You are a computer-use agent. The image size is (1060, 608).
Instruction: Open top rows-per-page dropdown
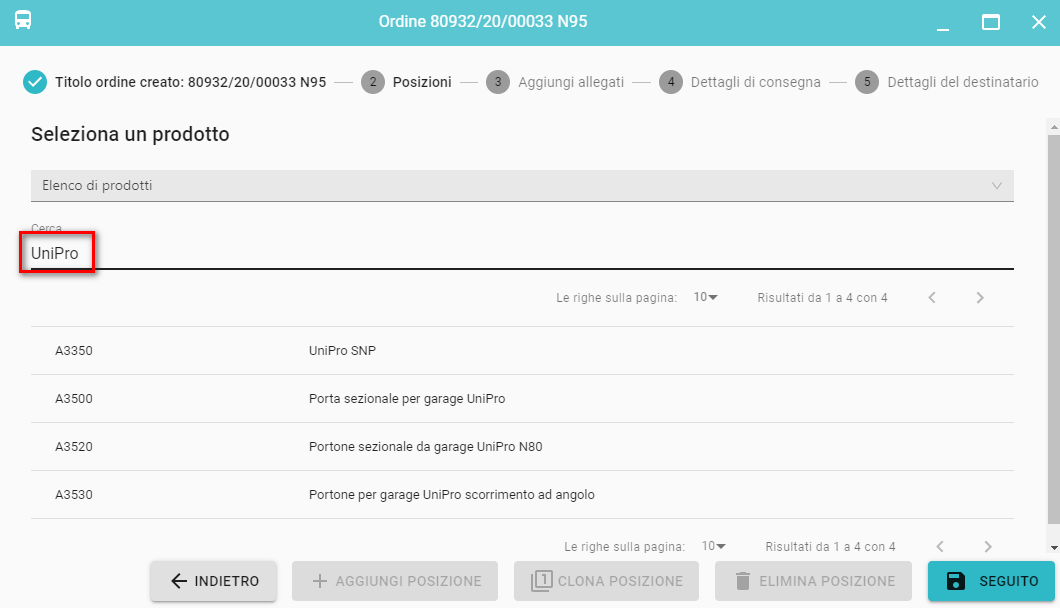pos(706,298)
